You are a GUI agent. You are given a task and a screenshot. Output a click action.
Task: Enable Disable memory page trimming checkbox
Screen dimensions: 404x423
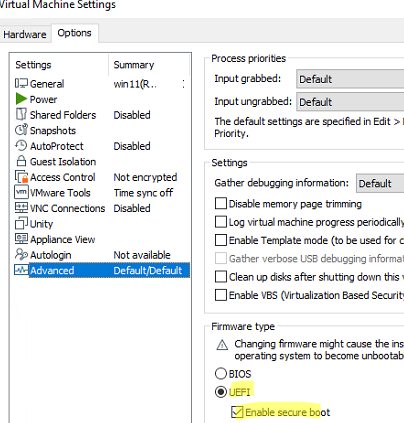(x=221, y=203)
